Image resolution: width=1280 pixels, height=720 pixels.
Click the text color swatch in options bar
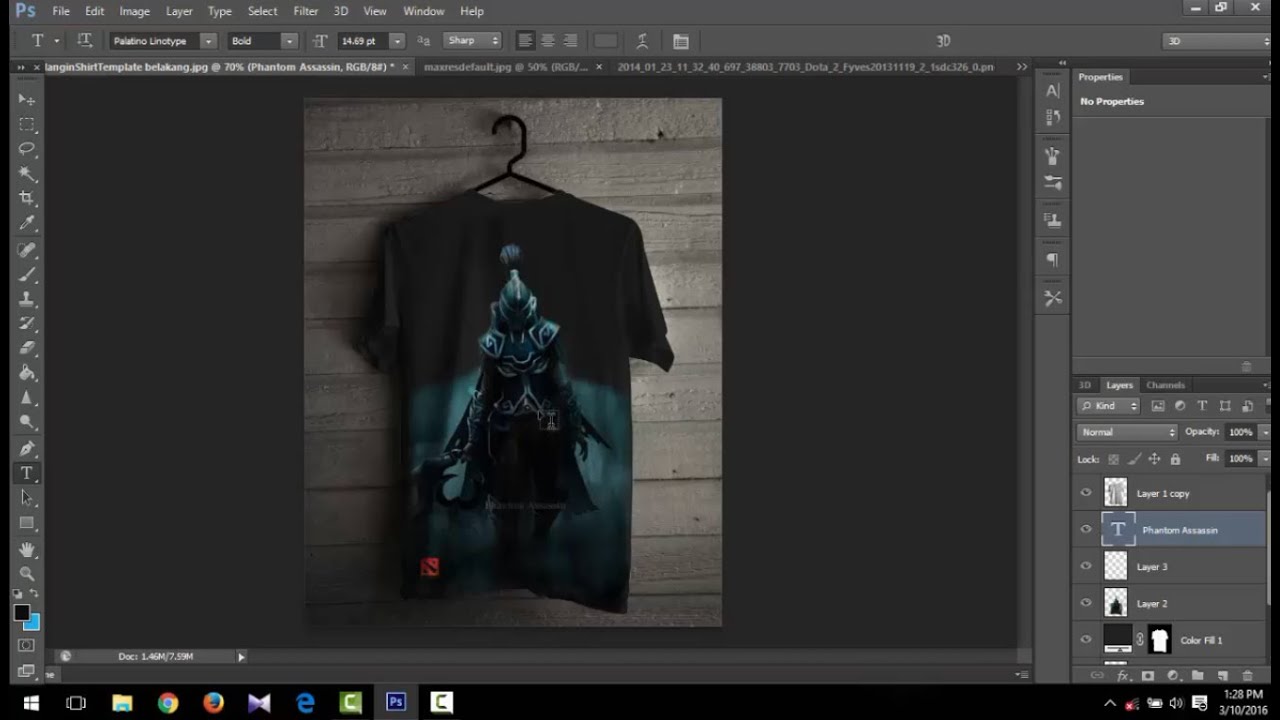point(606,41)
